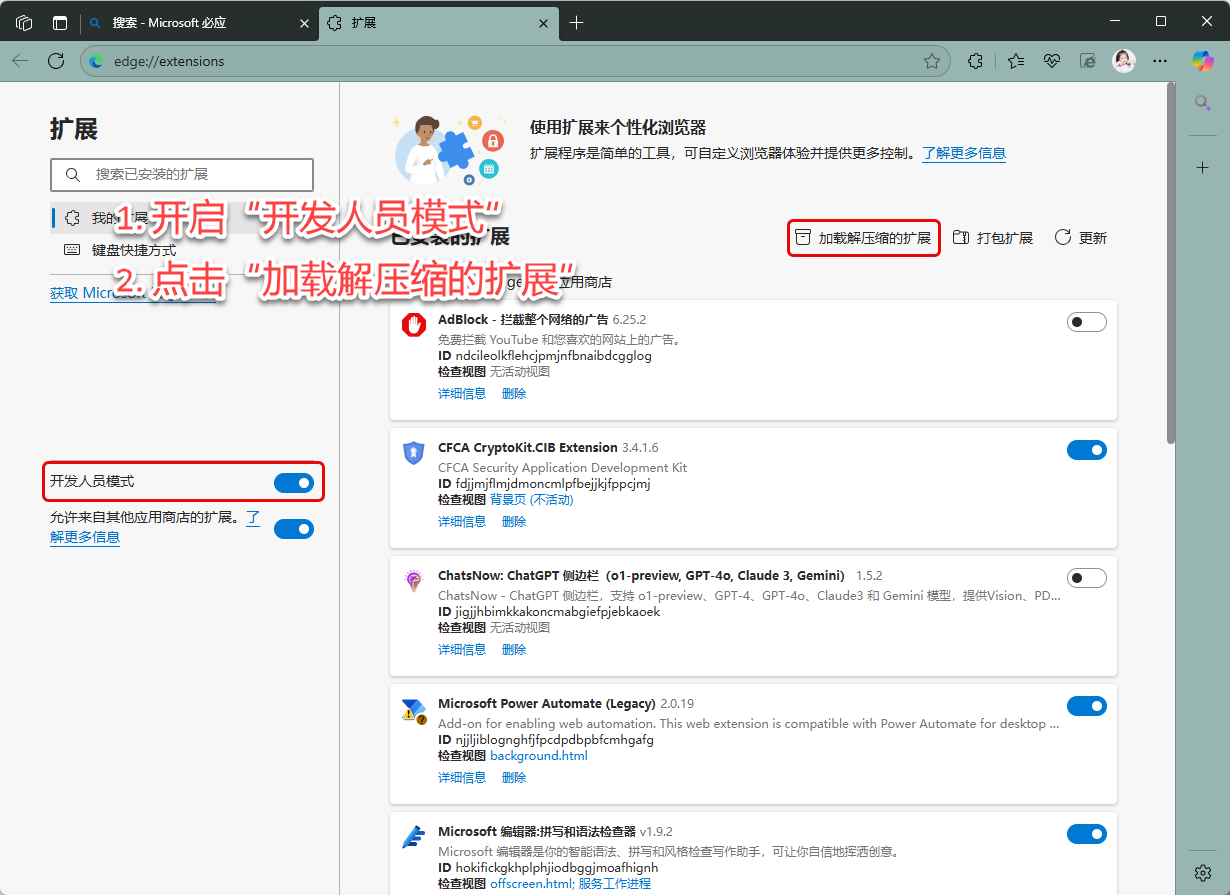Image resolution: width=1230 pixels, height=895 pixels.
Task: Refresh the page with the reload icon
Action: click(56, 61)
